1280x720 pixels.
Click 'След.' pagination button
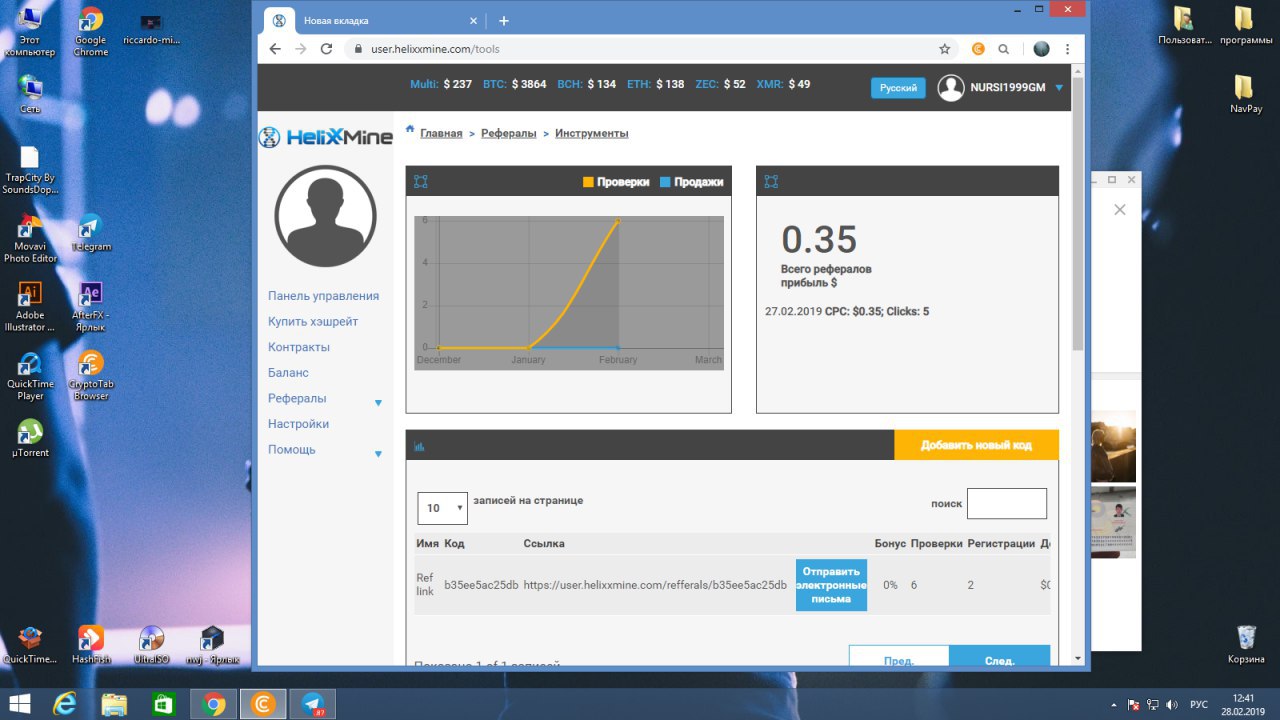point(999,658)
